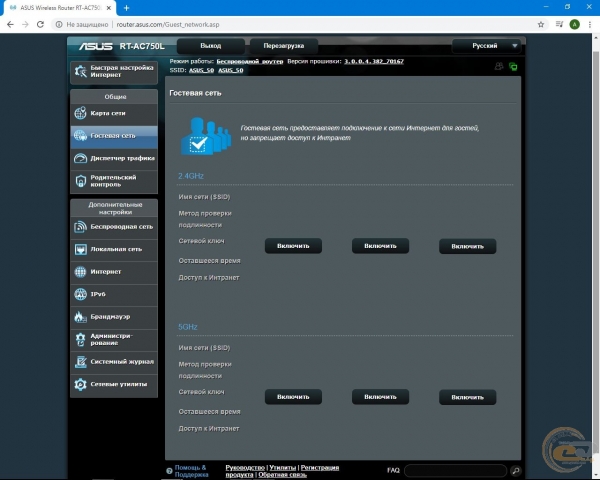Open the Локальная сеть menu item
The width and height of the screenshot is (600, 480).
(x=116, y=249)
